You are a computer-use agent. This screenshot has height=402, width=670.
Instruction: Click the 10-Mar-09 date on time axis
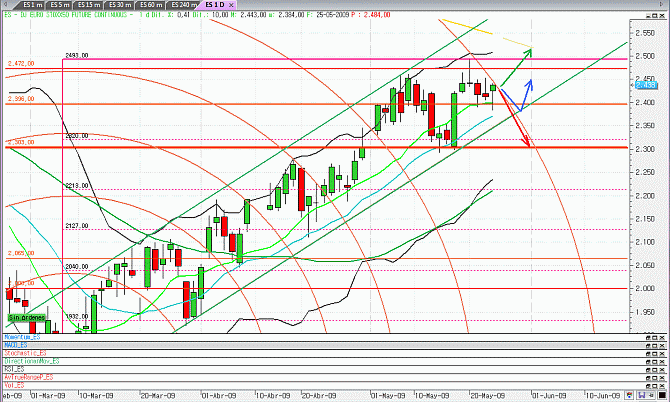pos(96,396)
